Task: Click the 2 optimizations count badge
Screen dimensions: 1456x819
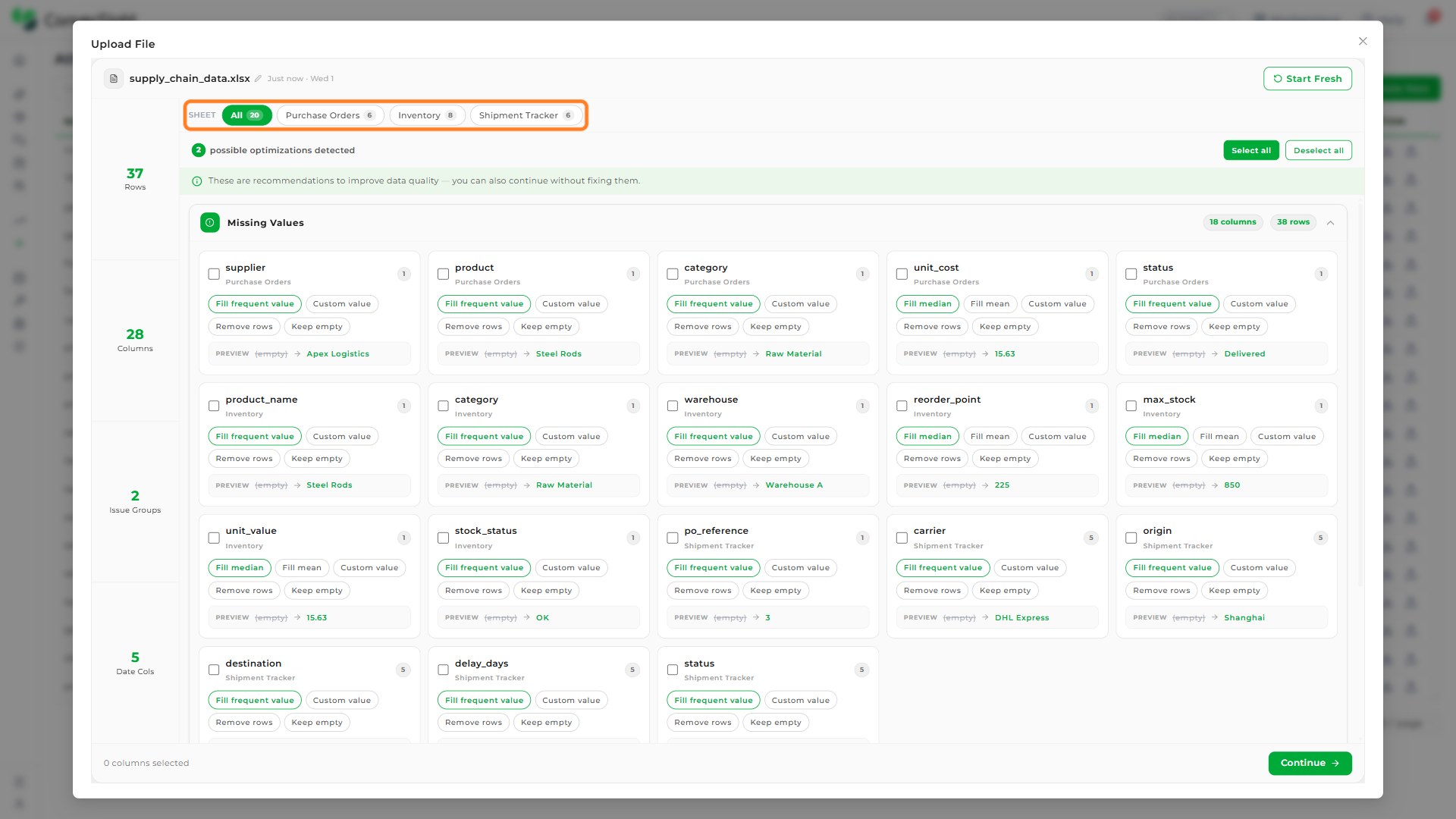Action: tap(199, 151)
